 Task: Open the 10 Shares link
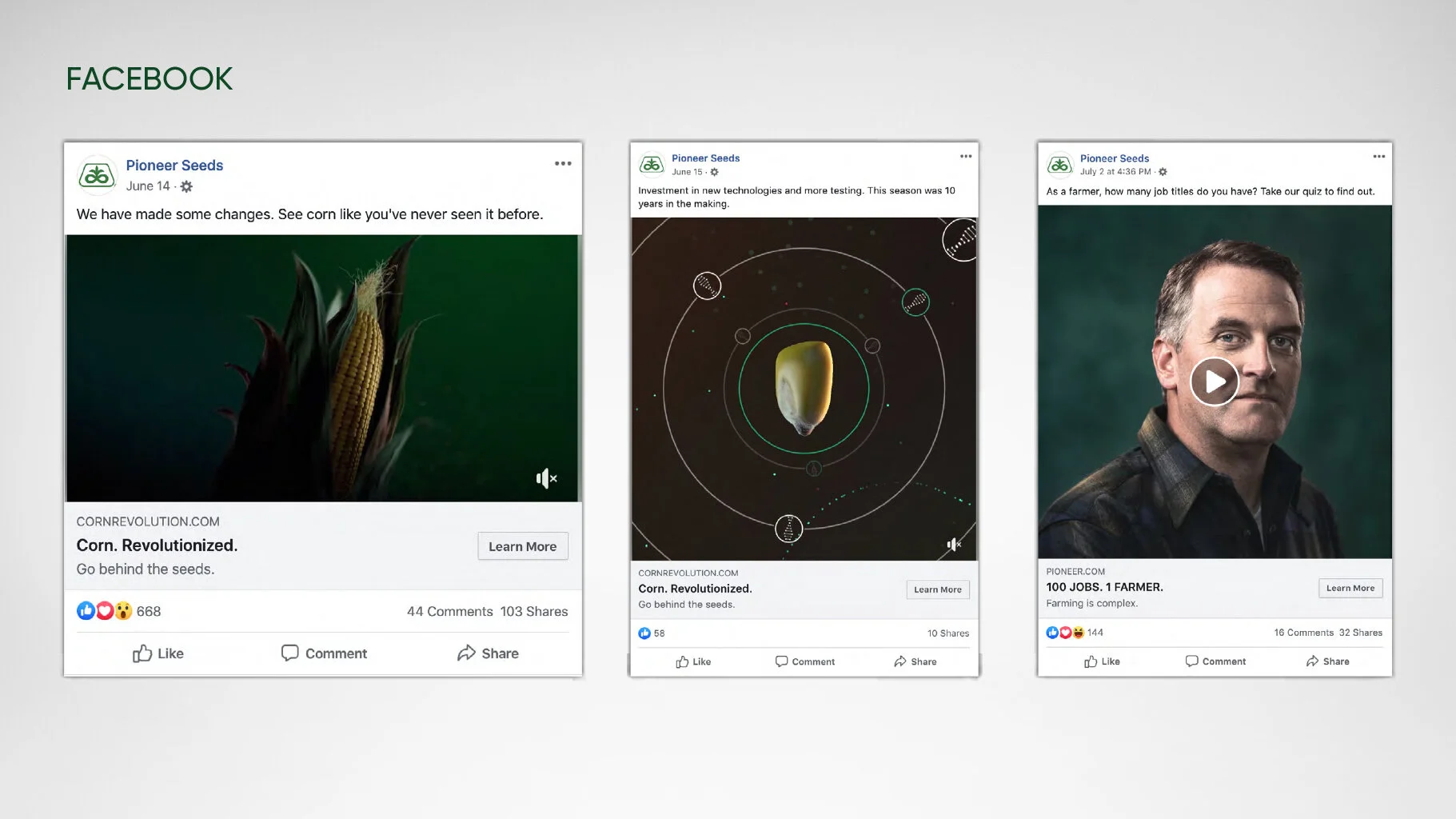tap(948, 633)
